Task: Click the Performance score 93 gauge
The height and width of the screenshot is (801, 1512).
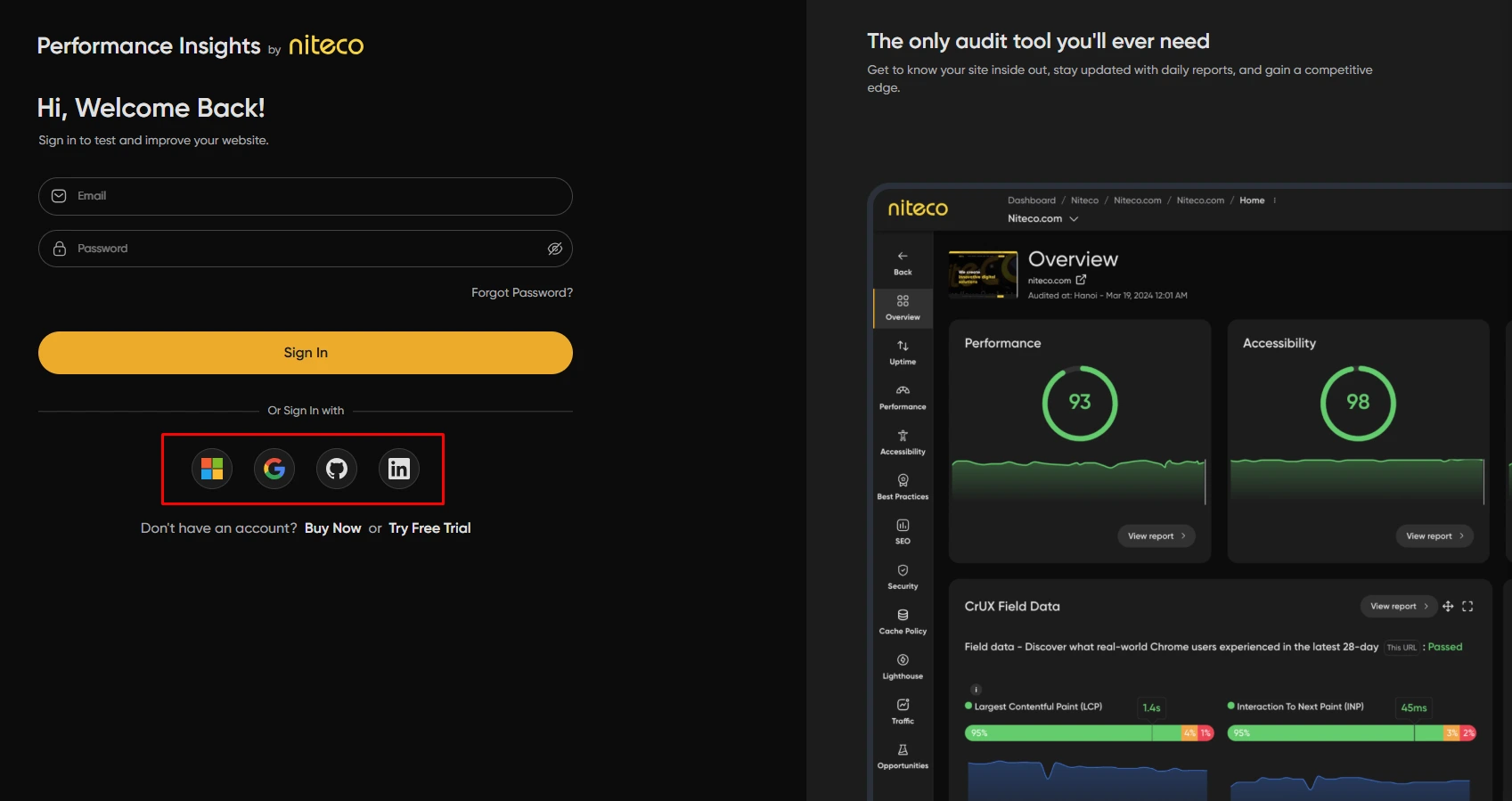Action: click(x=1080, y=403)
